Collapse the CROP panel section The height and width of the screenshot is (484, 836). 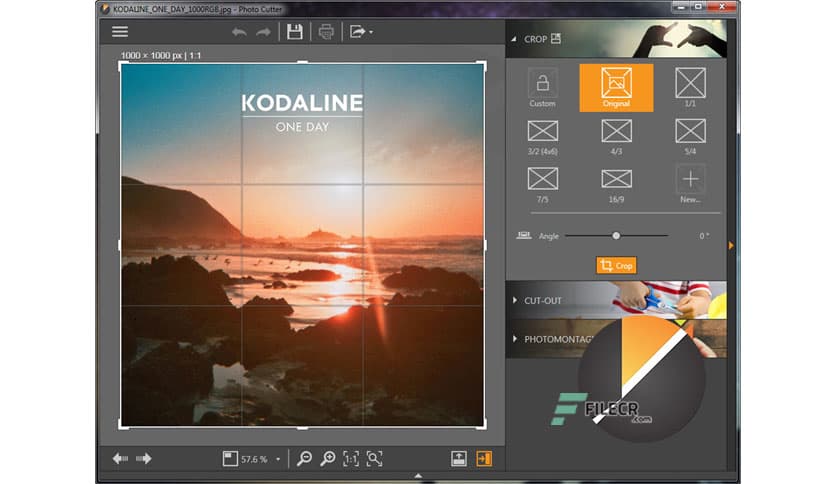[514, 39]
